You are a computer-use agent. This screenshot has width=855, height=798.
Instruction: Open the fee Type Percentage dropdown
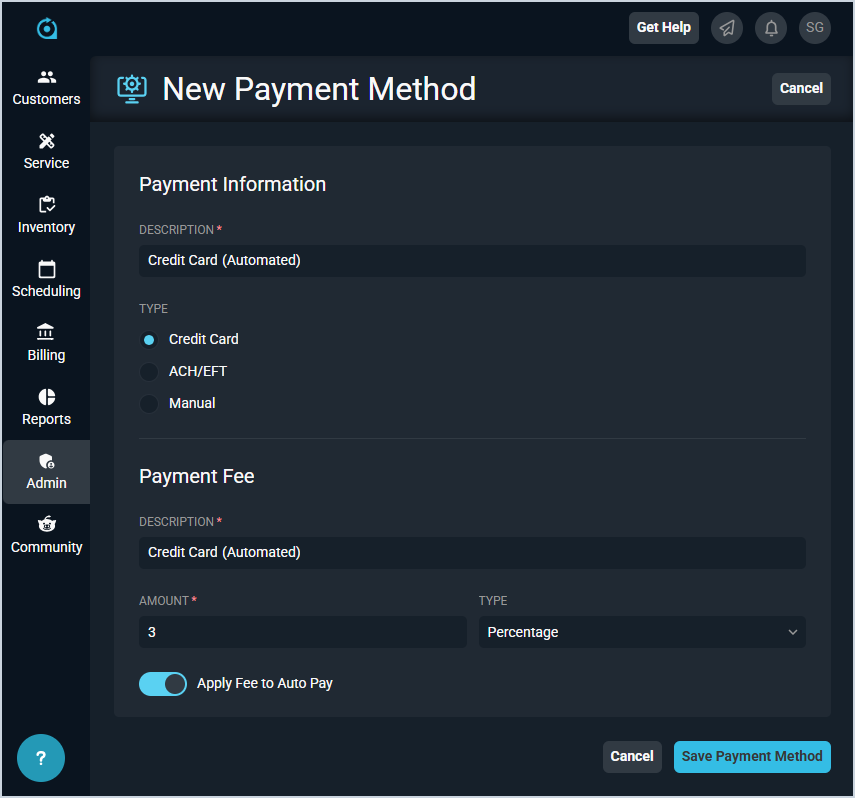point(642,632)
